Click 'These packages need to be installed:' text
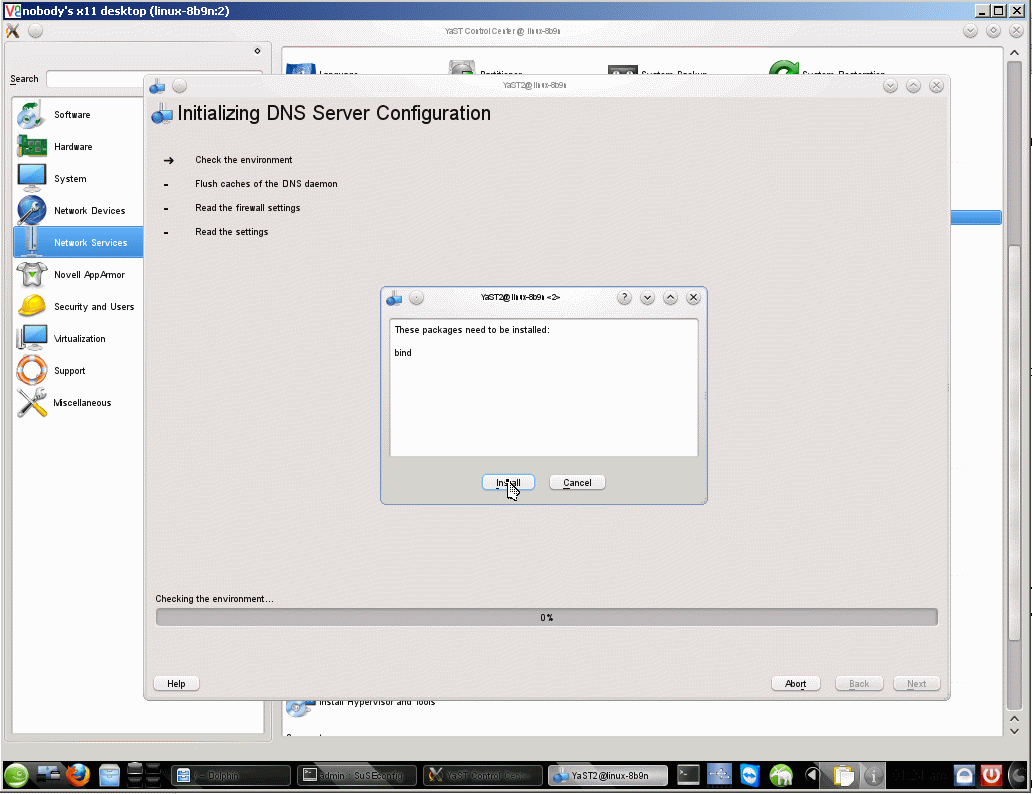This screenshot has width=1032, height=794. (x=472, y=330)
